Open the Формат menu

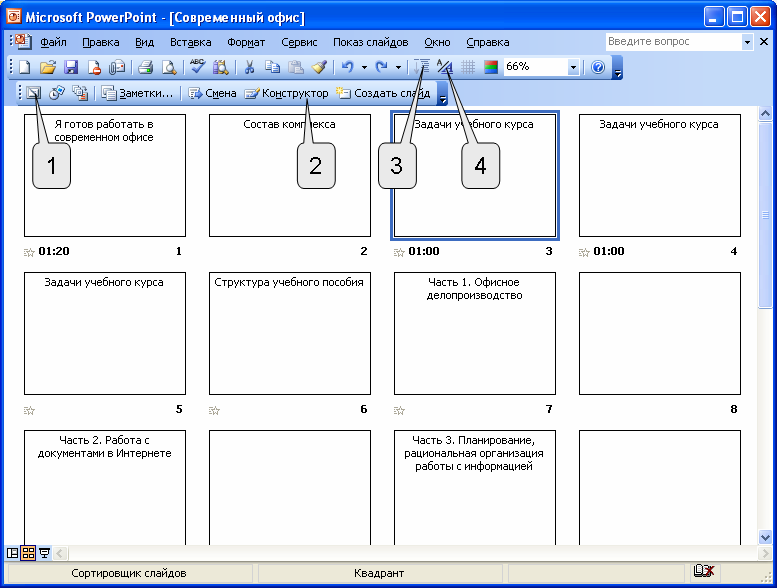(x=246, y=42)
